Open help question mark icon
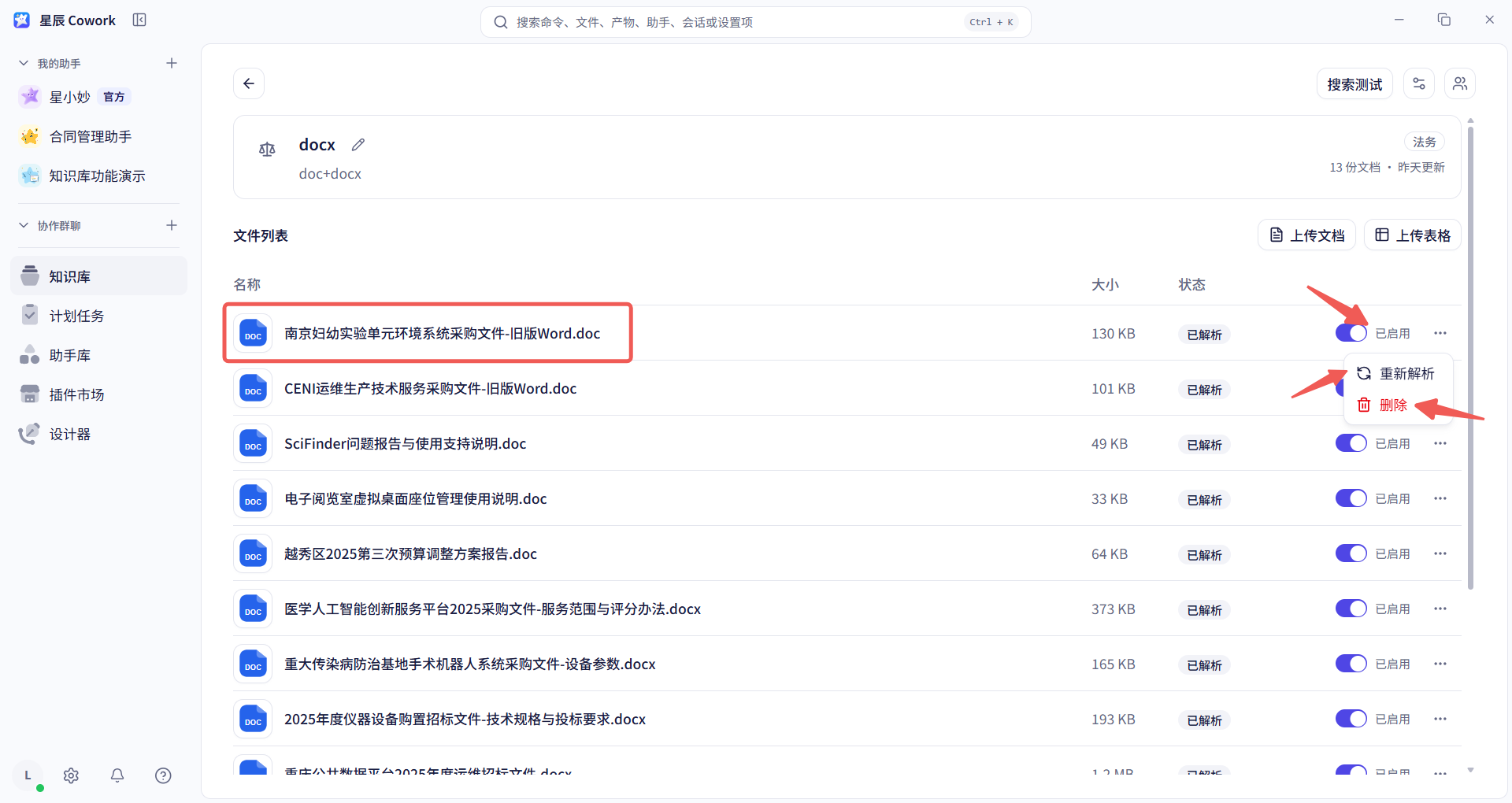 click(x=163, y=775)
